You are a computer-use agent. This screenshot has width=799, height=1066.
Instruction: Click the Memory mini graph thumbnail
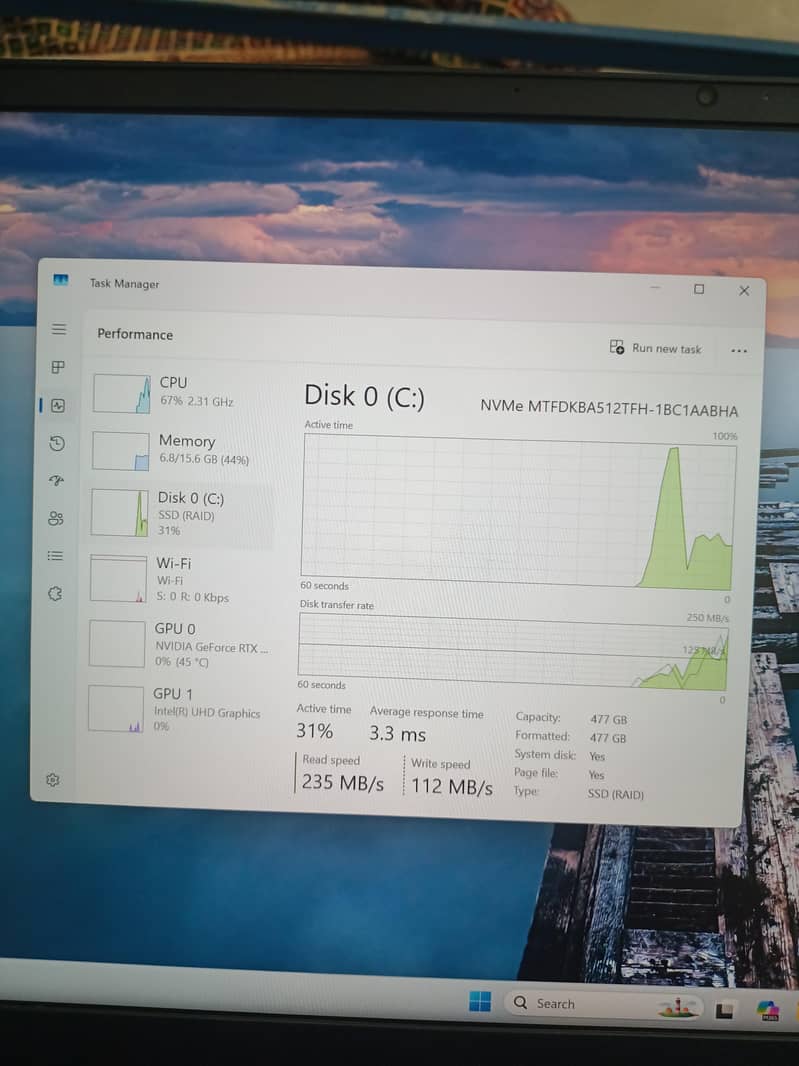point(120,451)
